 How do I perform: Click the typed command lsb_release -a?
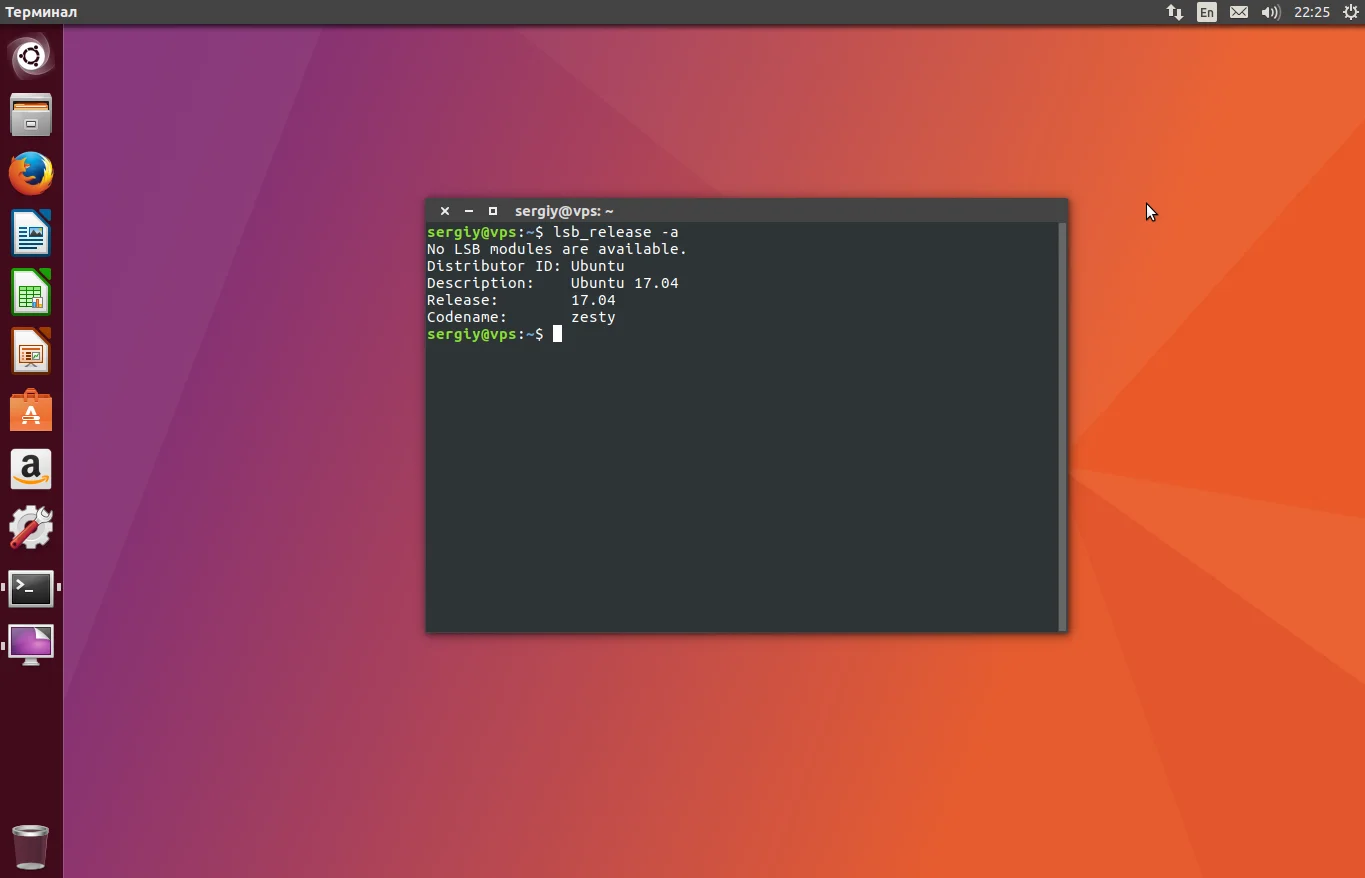pos(616,232)
